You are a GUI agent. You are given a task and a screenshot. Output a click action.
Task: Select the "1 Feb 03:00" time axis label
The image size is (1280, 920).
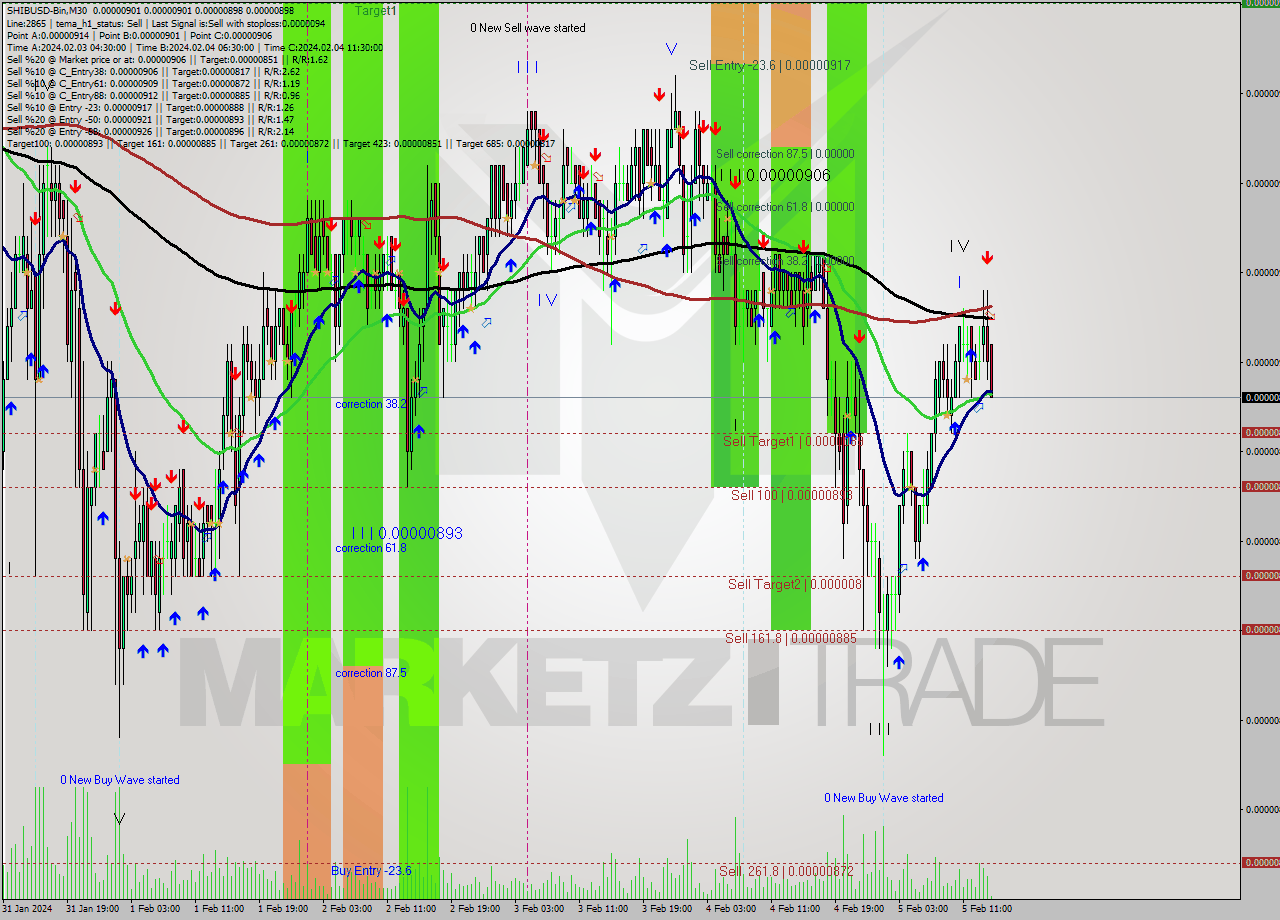click(x=155, y=909)
